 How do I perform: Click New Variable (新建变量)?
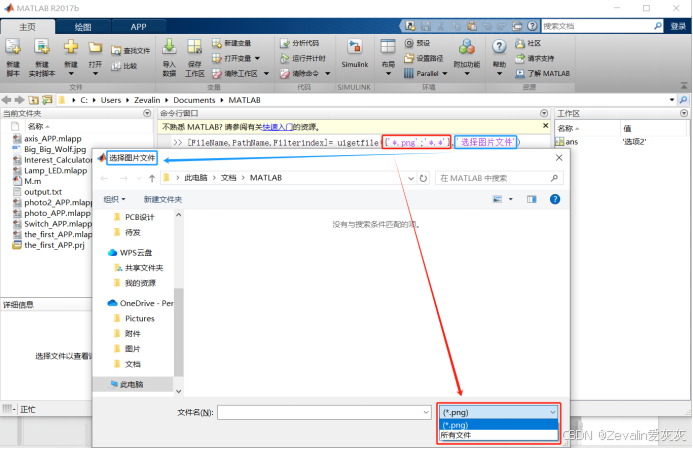232,43
